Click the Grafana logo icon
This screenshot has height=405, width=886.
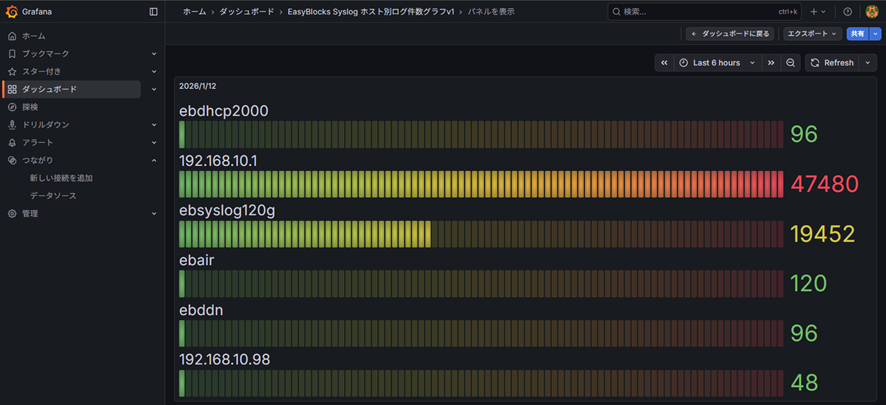[12, 12]
